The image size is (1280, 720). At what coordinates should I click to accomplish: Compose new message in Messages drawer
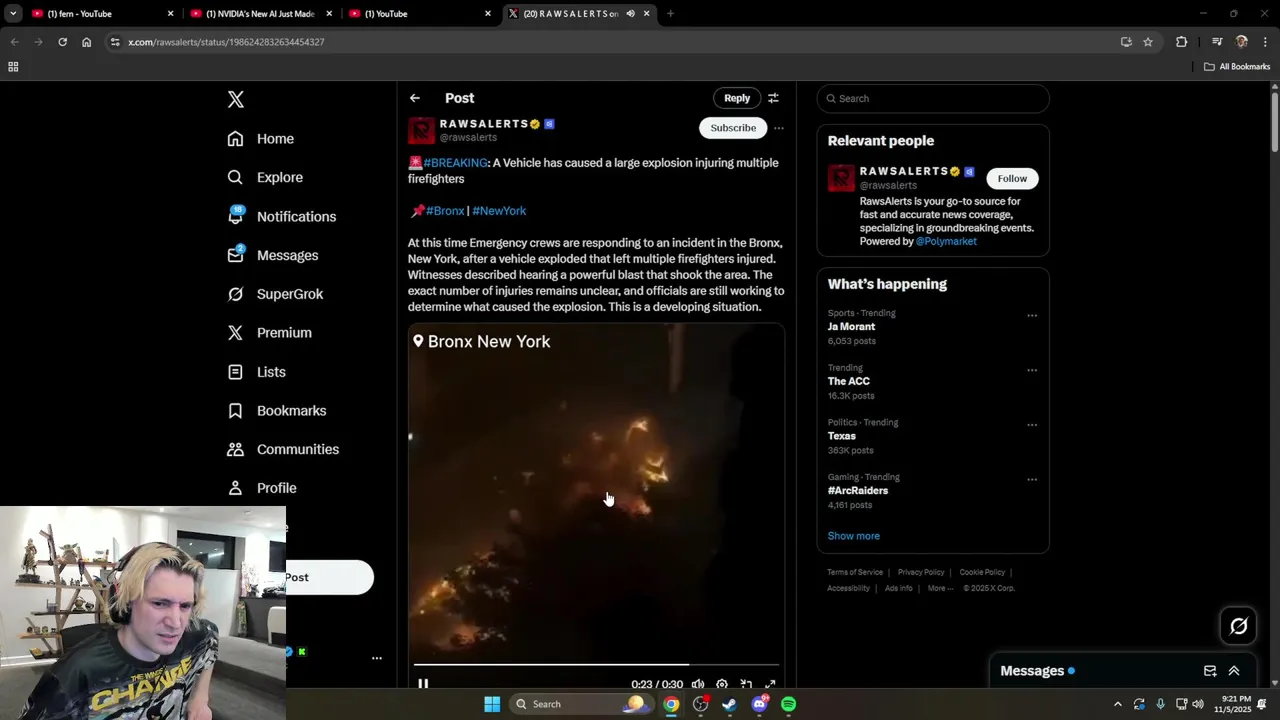(x=1210, y=671)
